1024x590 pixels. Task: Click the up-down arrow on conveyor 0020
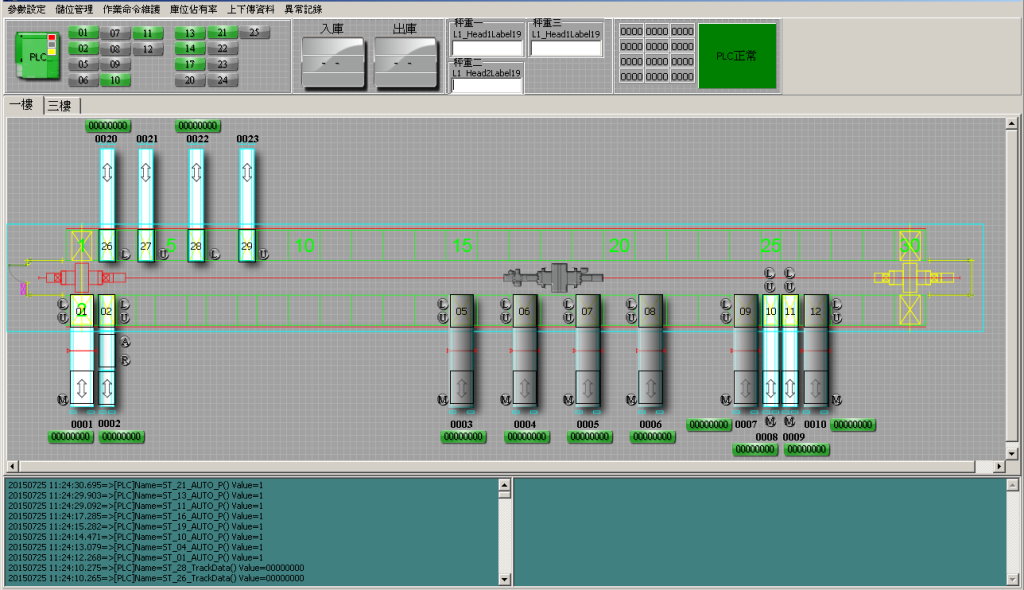point(107,171)
